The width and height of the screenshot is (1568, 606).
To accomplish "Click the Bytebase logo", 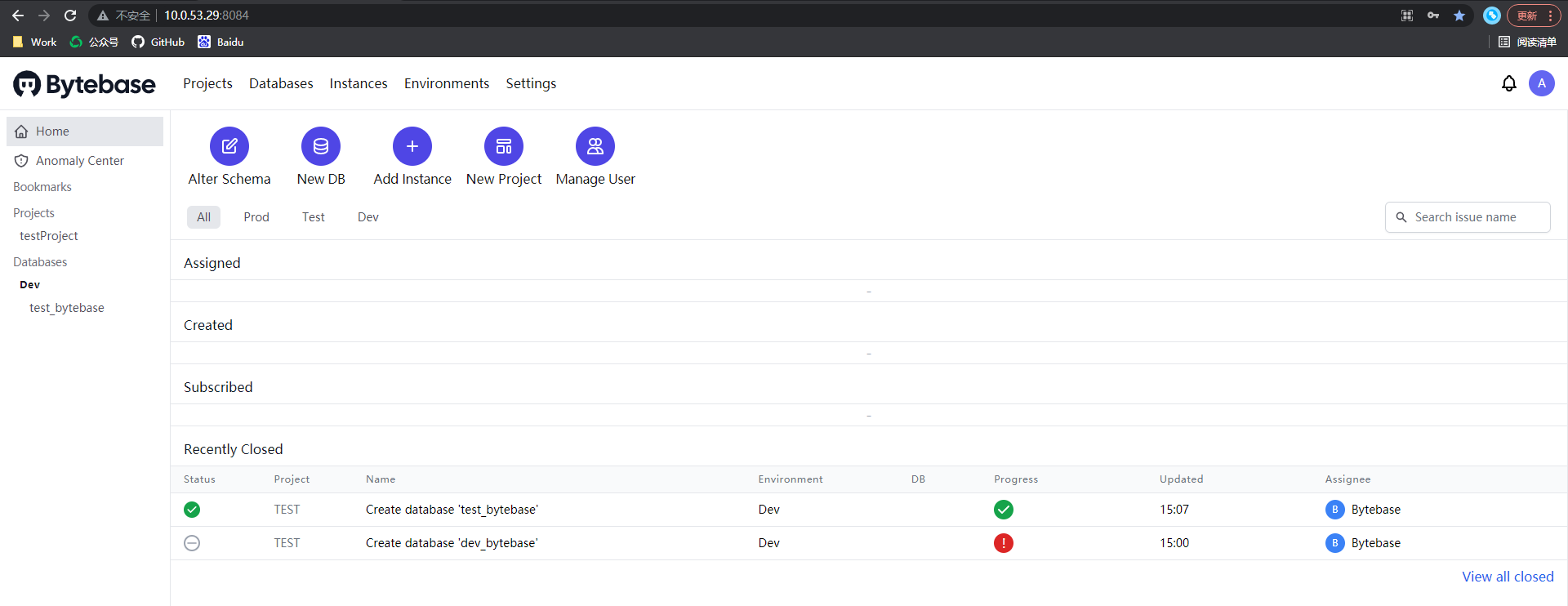I will [84, 84].
